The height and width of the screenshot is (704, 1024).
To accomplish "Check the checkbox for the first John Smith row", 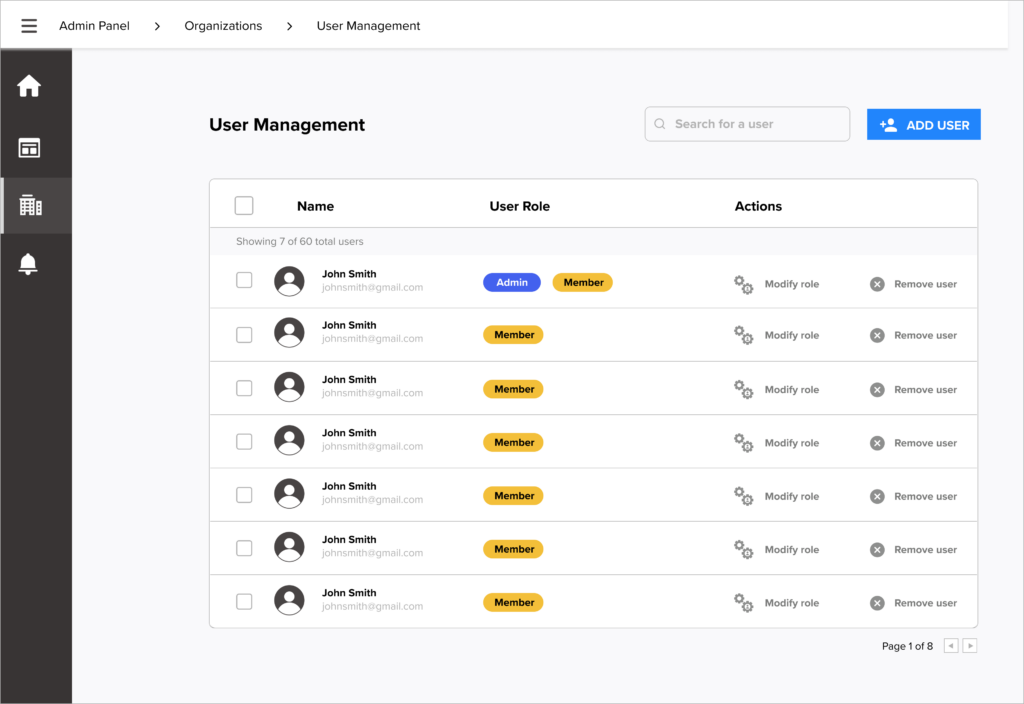I will tap(243, 281).
